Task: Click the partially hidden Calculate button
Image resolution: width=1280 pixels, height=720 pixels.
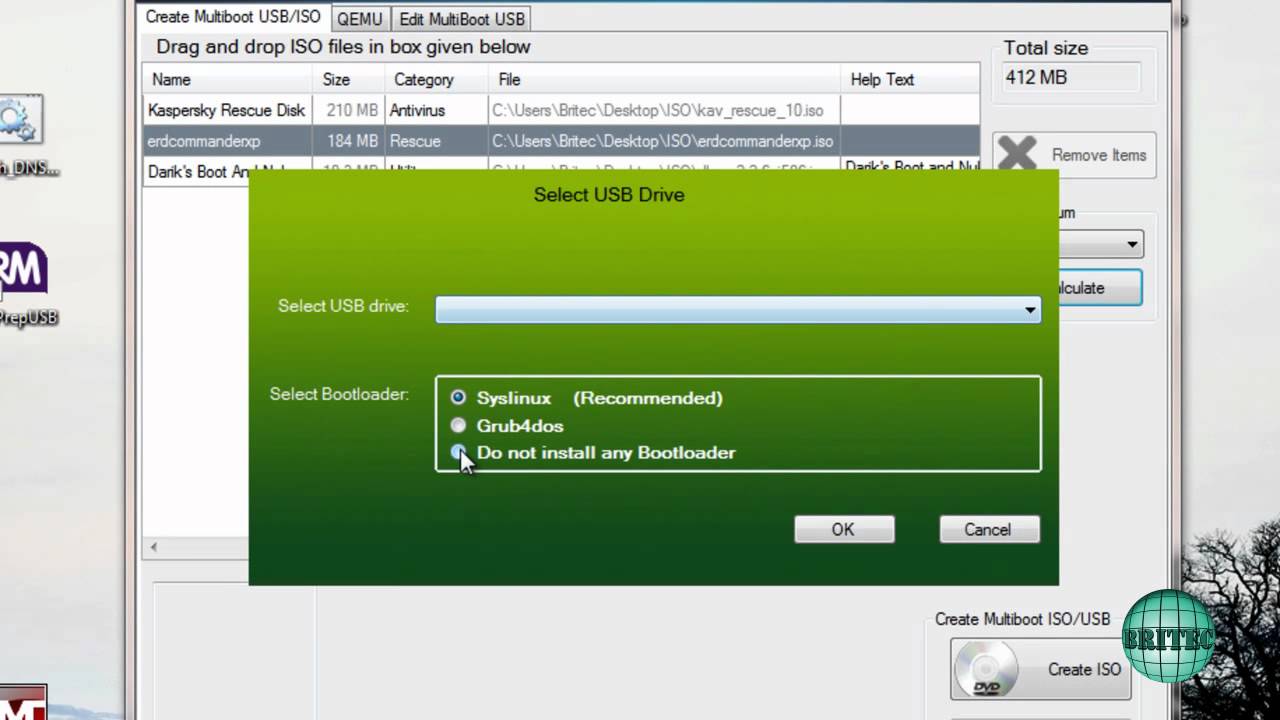Action: pos(1100,288)
